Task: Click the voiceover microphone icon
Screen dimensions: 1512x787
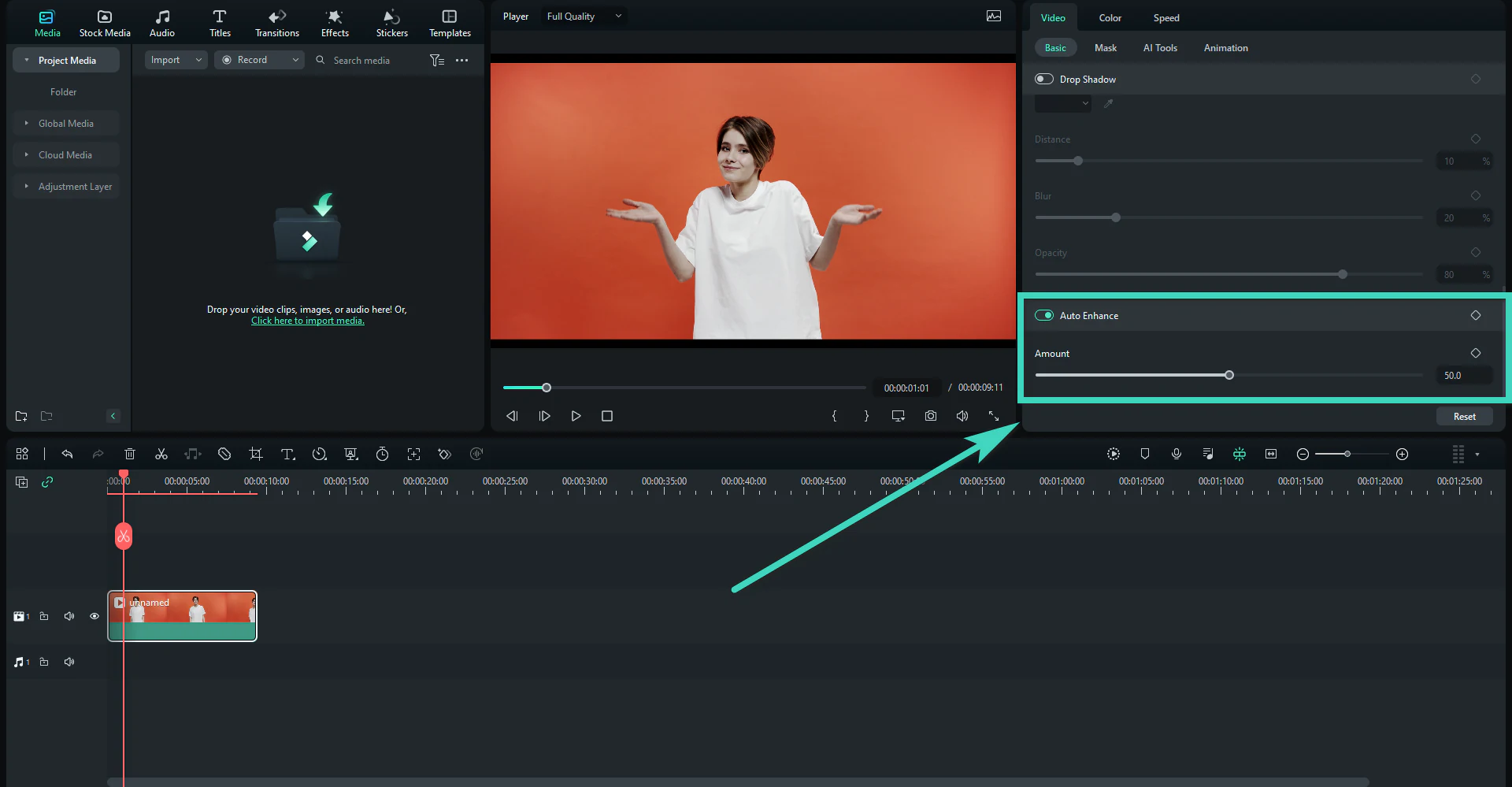Action: coord(1176,454)
